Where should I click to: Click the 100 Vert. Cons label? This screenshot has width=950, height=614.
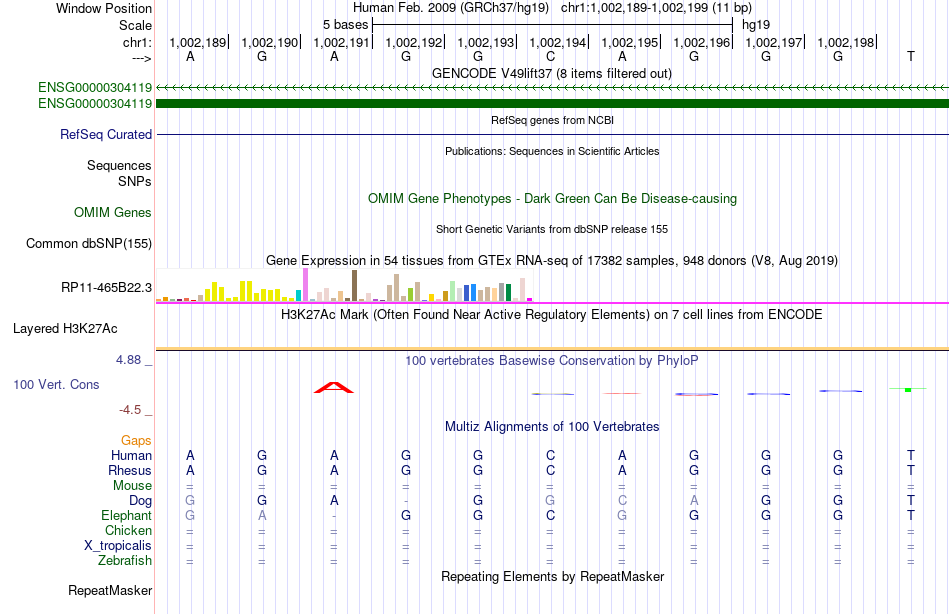click(56, 384)
